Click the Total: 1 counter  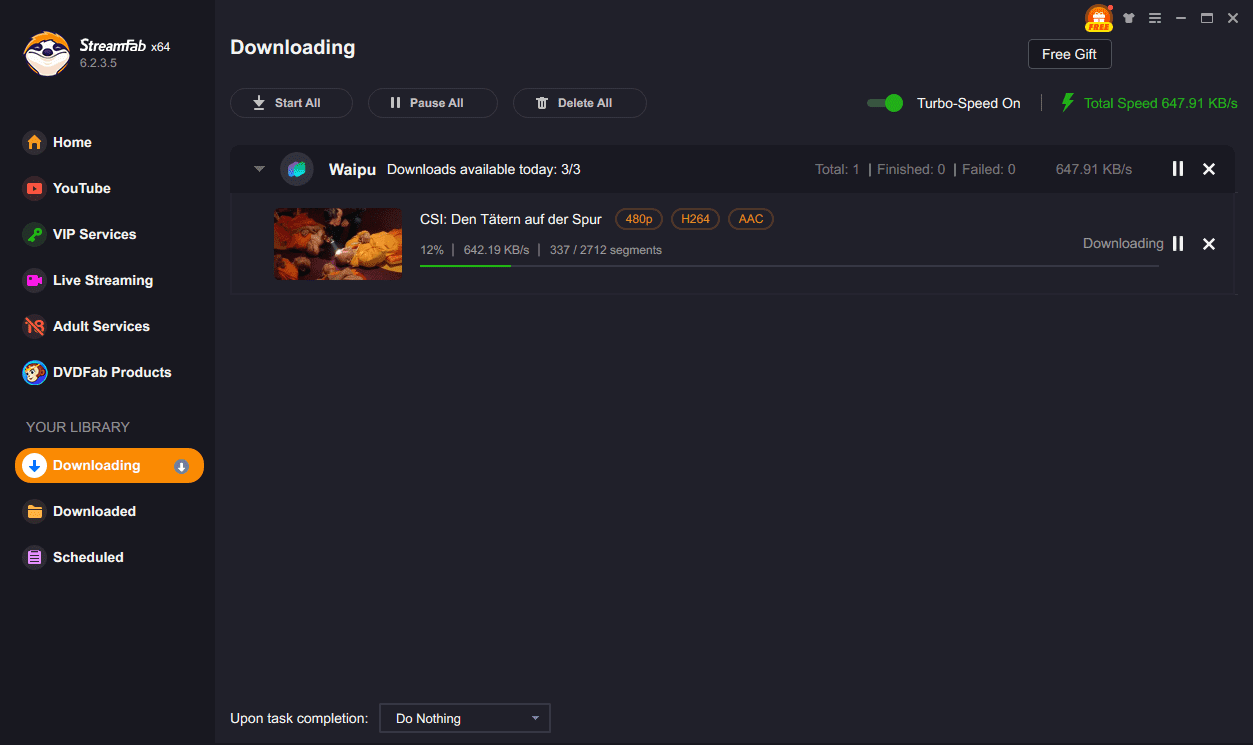[837, 169]
